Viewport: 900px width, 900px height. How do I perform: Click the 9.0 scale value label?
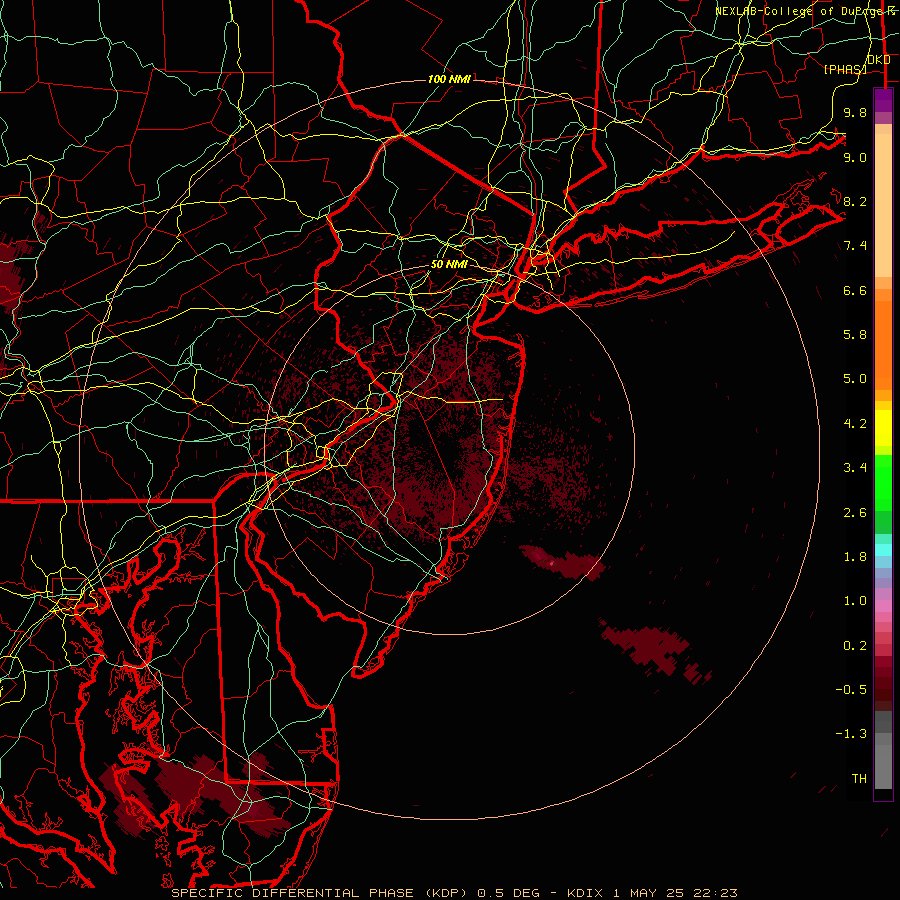855,157
